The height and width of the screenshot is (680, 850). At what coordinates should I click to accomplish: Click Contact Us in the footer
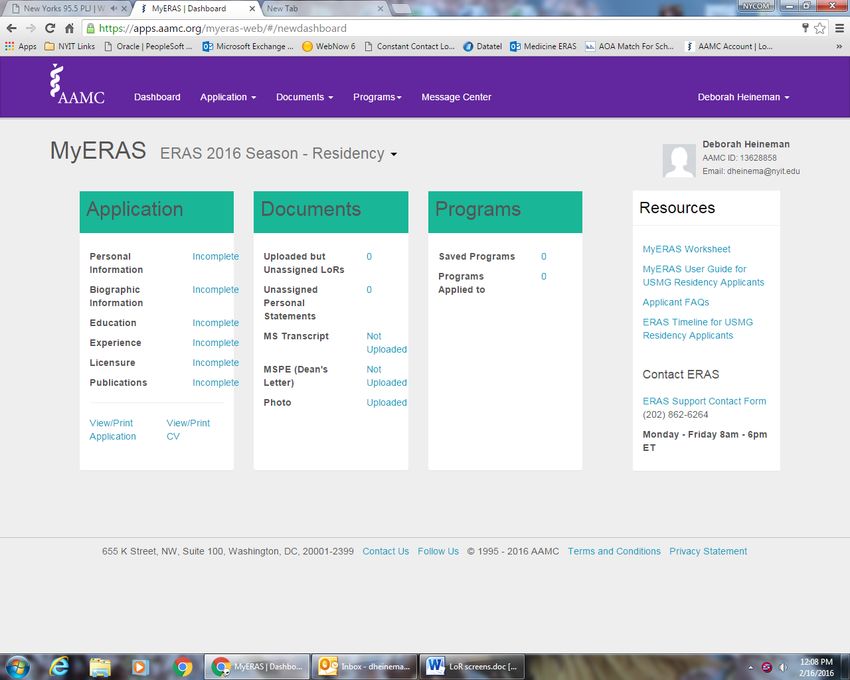click(385, 551)
